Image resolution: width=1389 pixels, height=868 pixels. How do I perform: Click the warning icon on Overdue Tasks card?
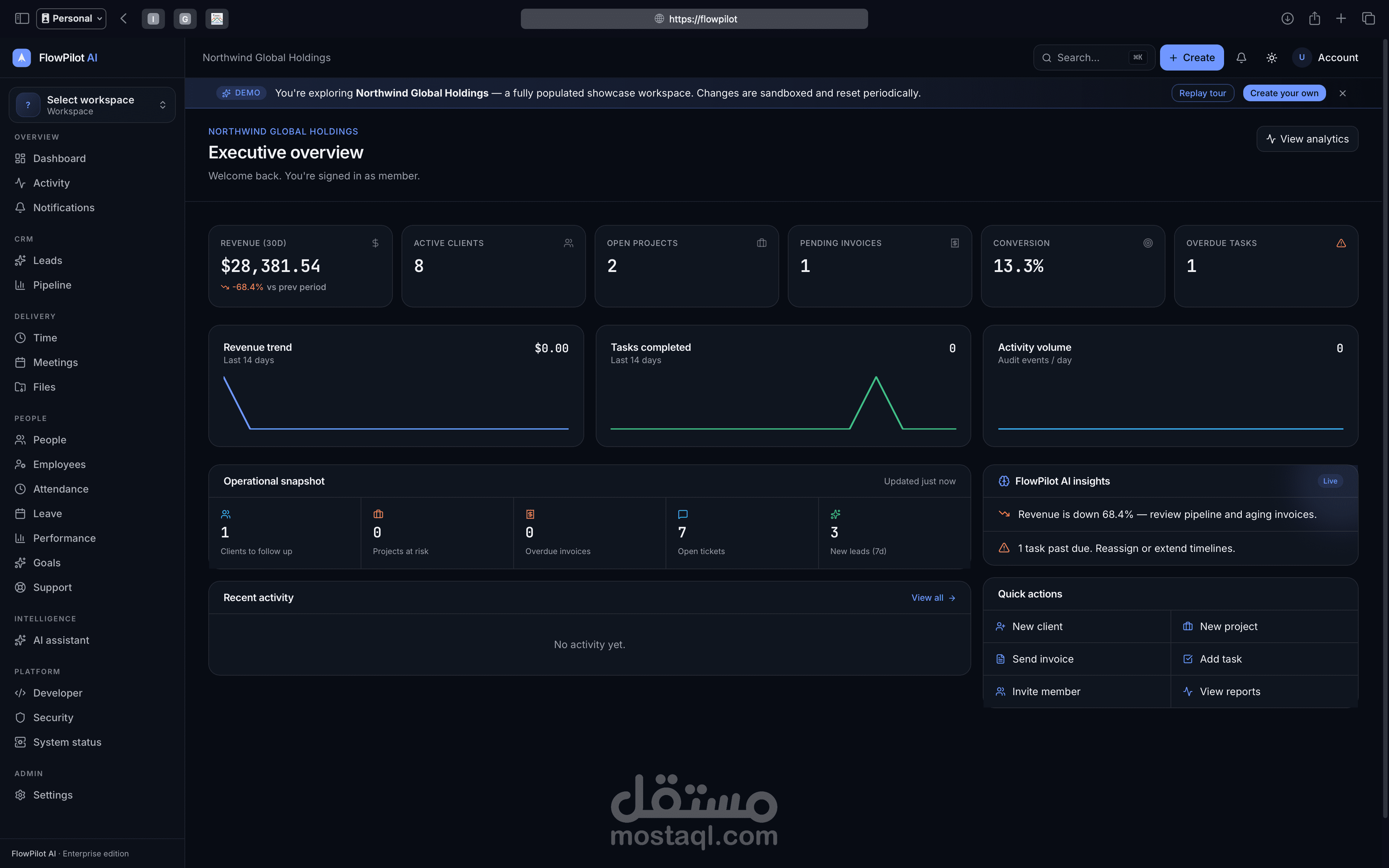click(1341, 243)
